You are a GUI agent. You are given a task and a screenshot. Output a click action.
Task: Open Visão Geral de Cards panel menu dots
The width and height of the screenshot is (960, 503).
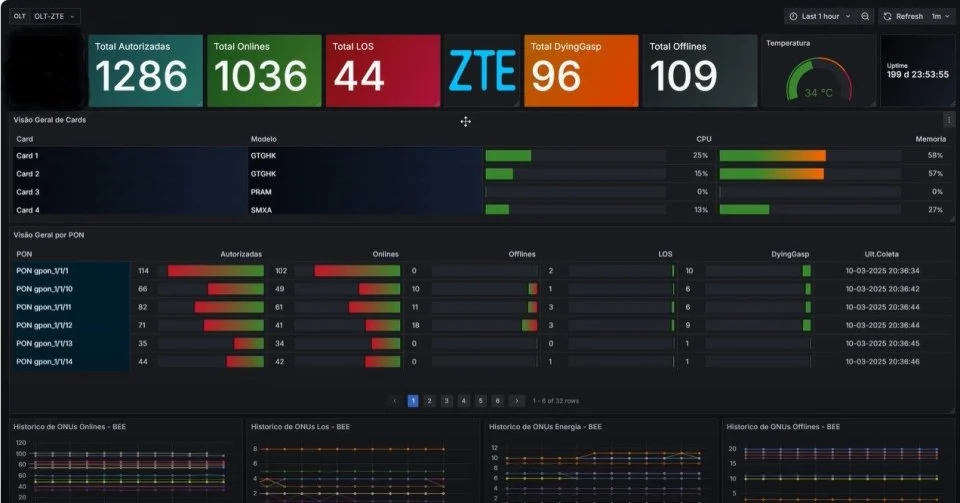point(949,120)
